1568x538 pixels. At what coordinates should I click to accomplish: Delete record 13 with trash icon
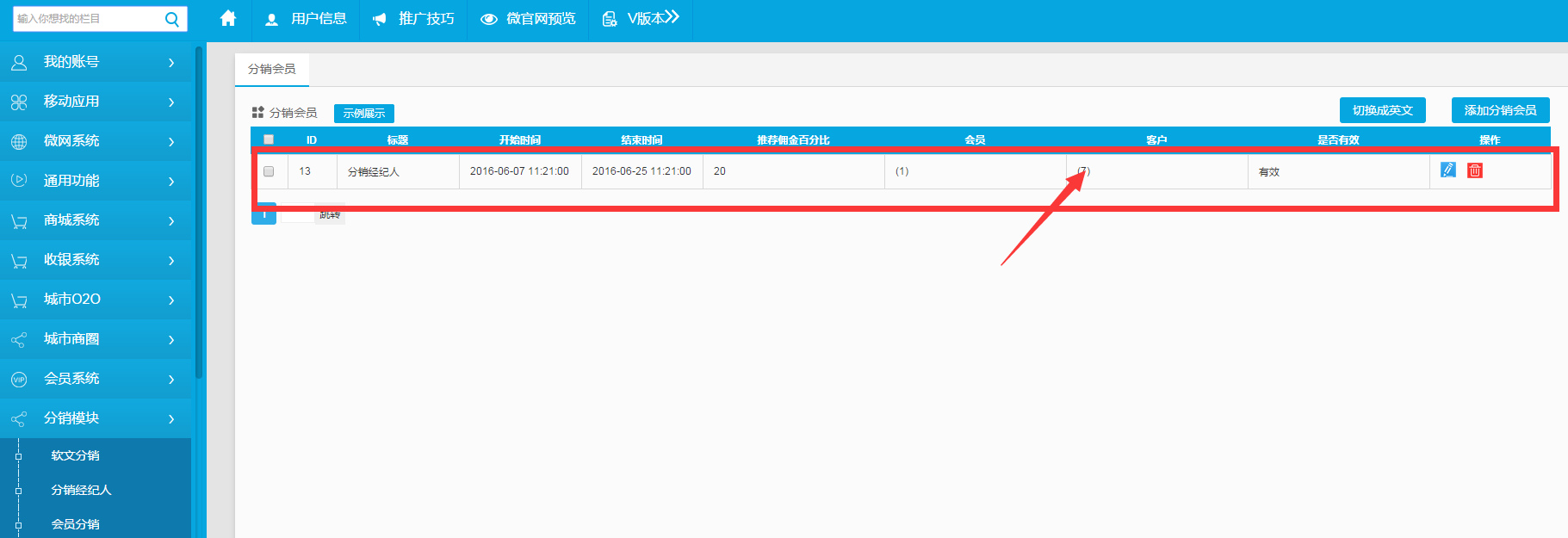pyautogui.click(x=1475, y=170)
